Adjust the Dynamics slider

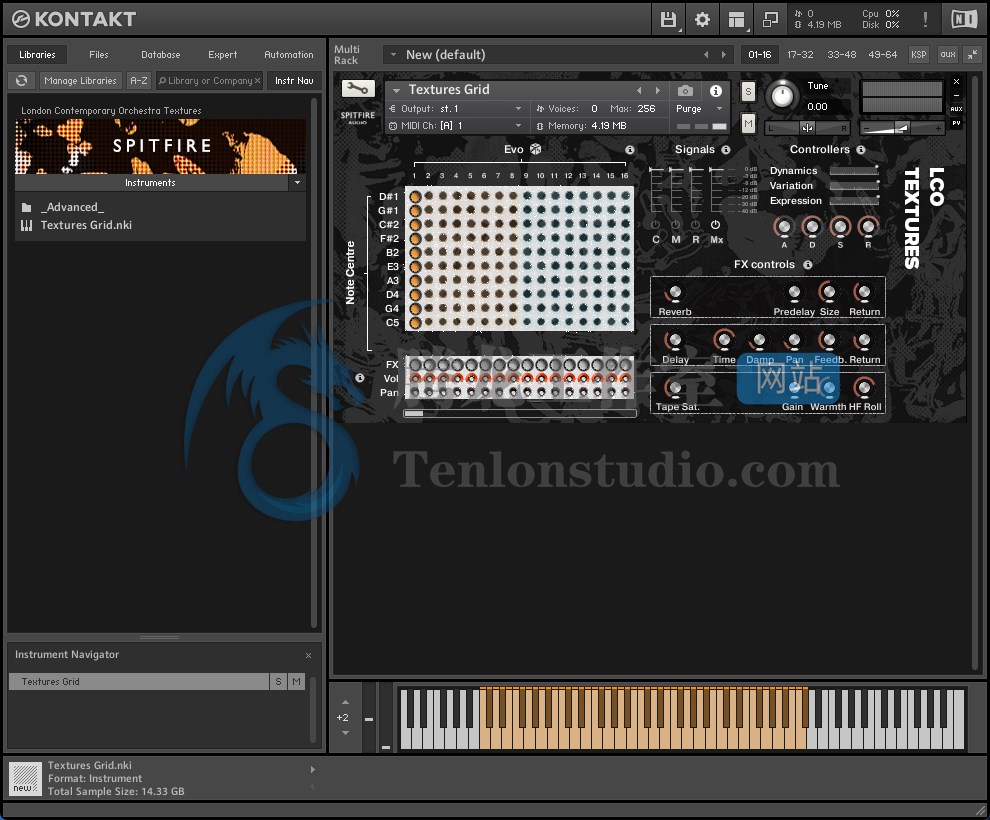[x=854, y=170]
